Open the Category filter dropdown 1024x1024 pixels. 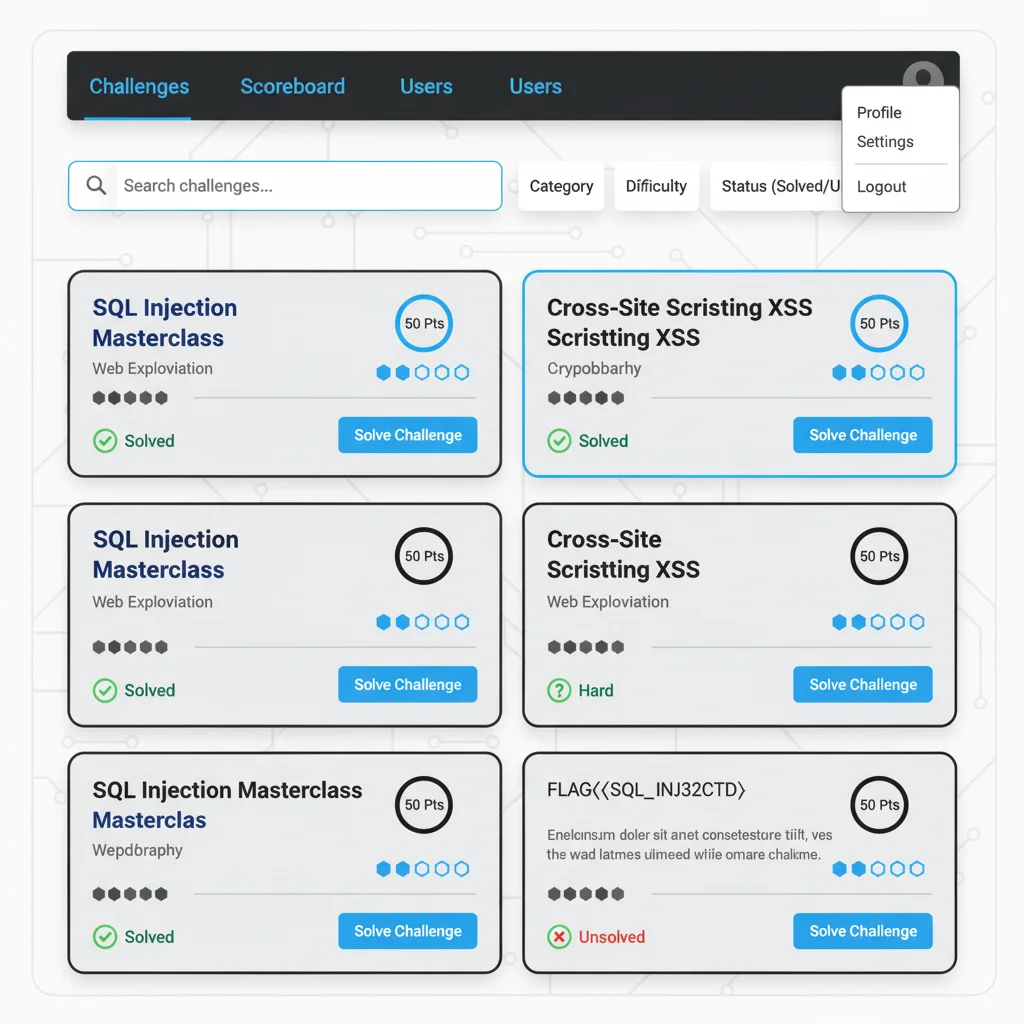pos(561,186)
